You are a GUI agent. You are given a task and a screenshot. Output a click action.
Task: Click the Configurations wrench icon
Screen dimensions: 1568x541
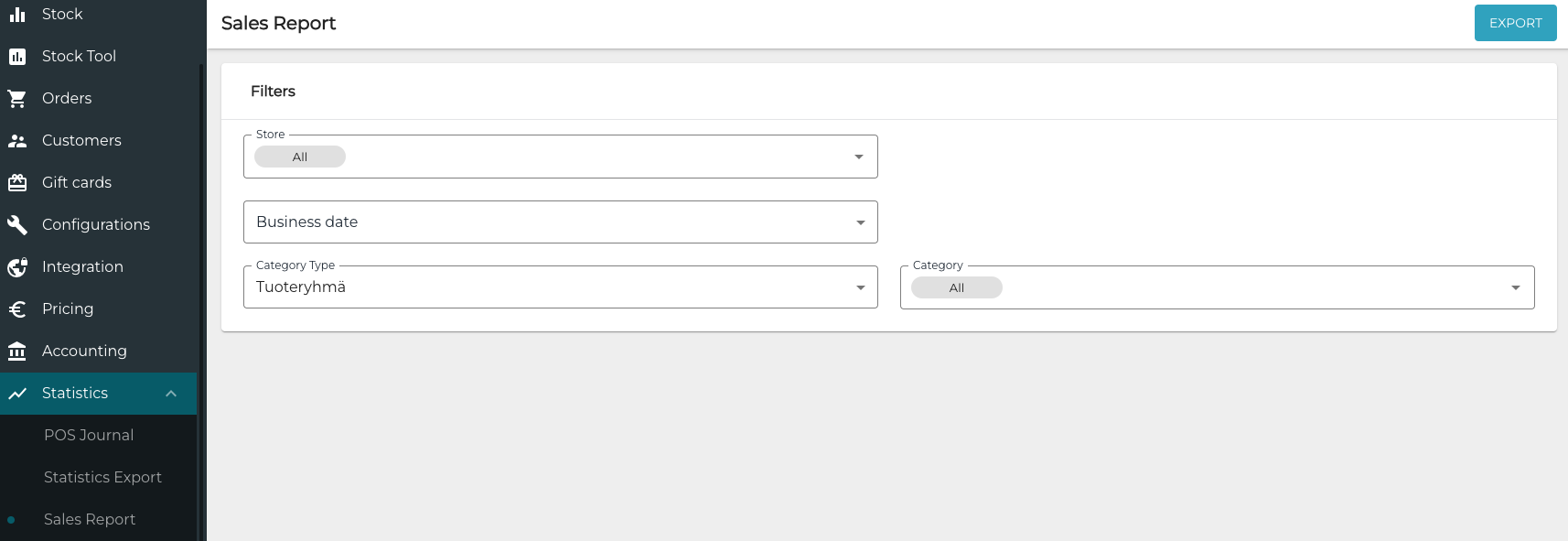(17, 225)
